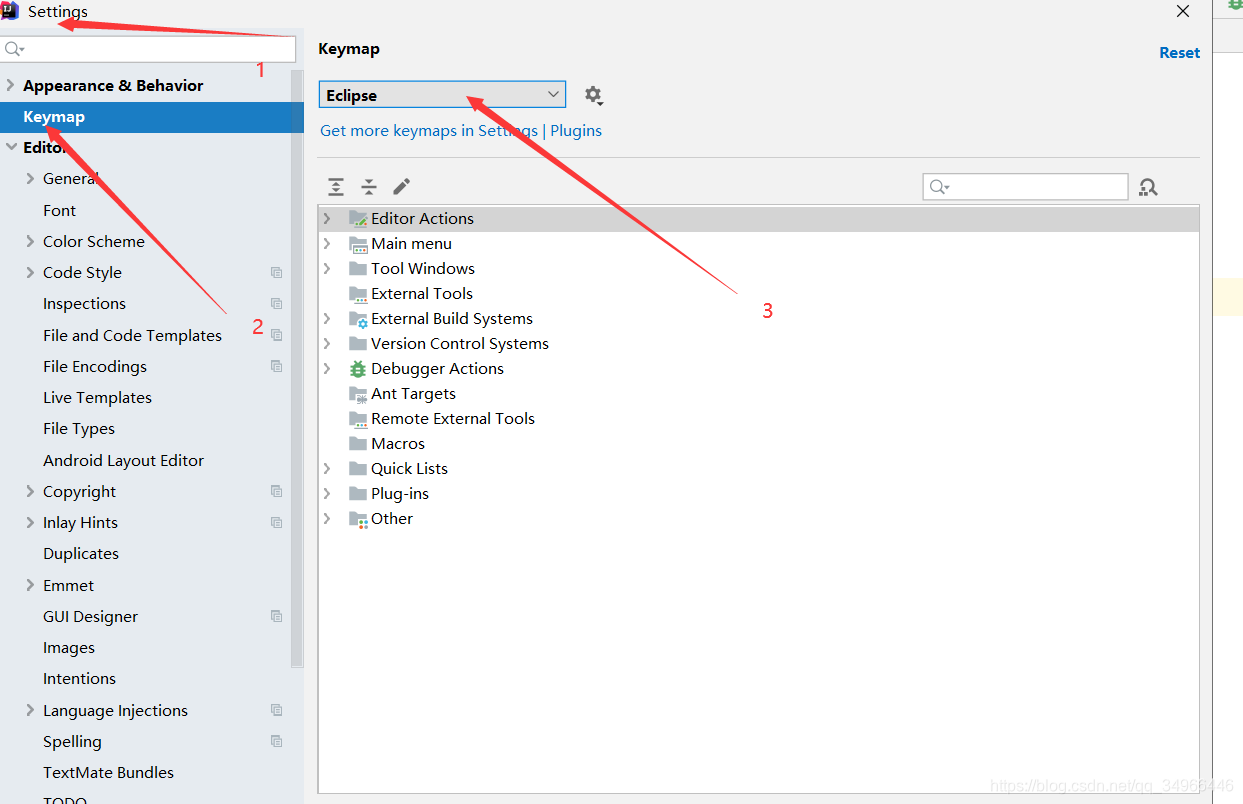Click the IntelliJ logo in Settings title bar
The height and width of the screenshot is (804, 1243).
pyautogui.click(x=10, y=12)
